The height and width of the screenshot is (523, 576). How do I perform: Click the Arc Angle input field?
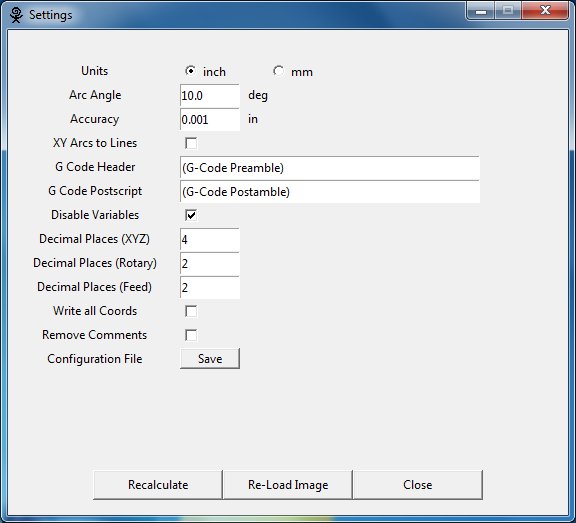click(x=210, y=96)
